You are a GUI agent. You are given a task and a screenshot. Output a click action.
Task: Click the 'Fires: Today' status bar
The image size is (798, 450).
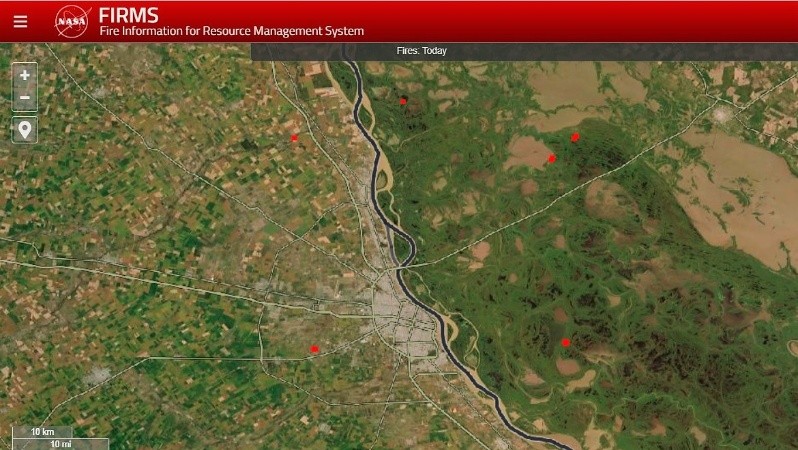[x=421, y=51]
